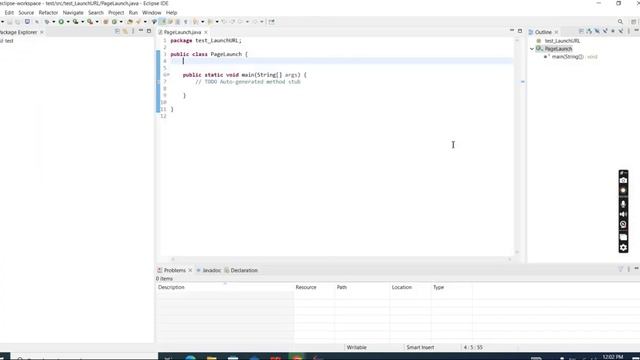Select the PageLaunch.java editor tab
Image resolution: width=640 pixels, height=360 pixels.
(x=182, y=32)
